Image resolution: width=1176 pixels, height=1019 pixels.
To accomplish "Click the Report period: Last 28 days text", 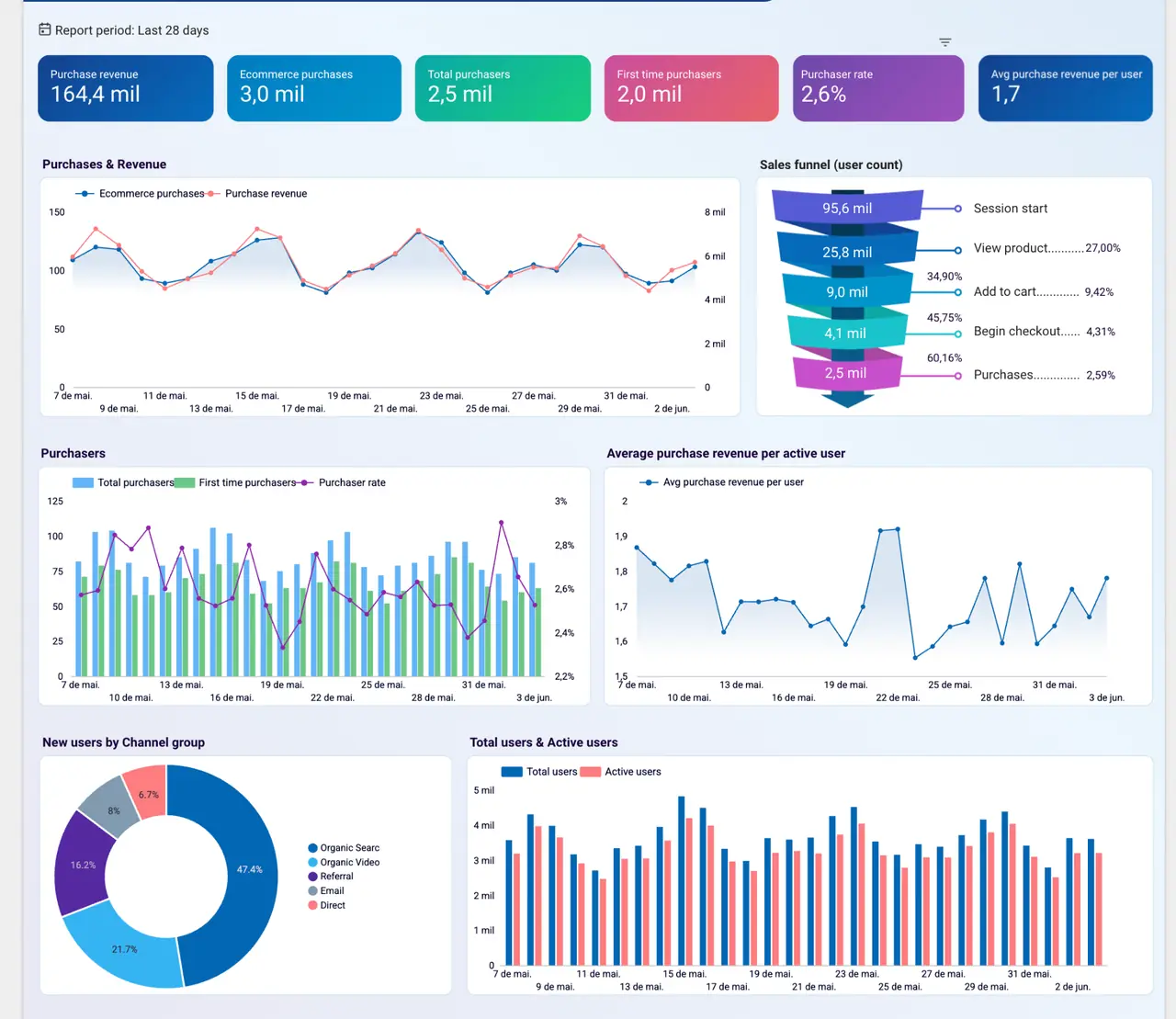I will click(x=131, y=30).
